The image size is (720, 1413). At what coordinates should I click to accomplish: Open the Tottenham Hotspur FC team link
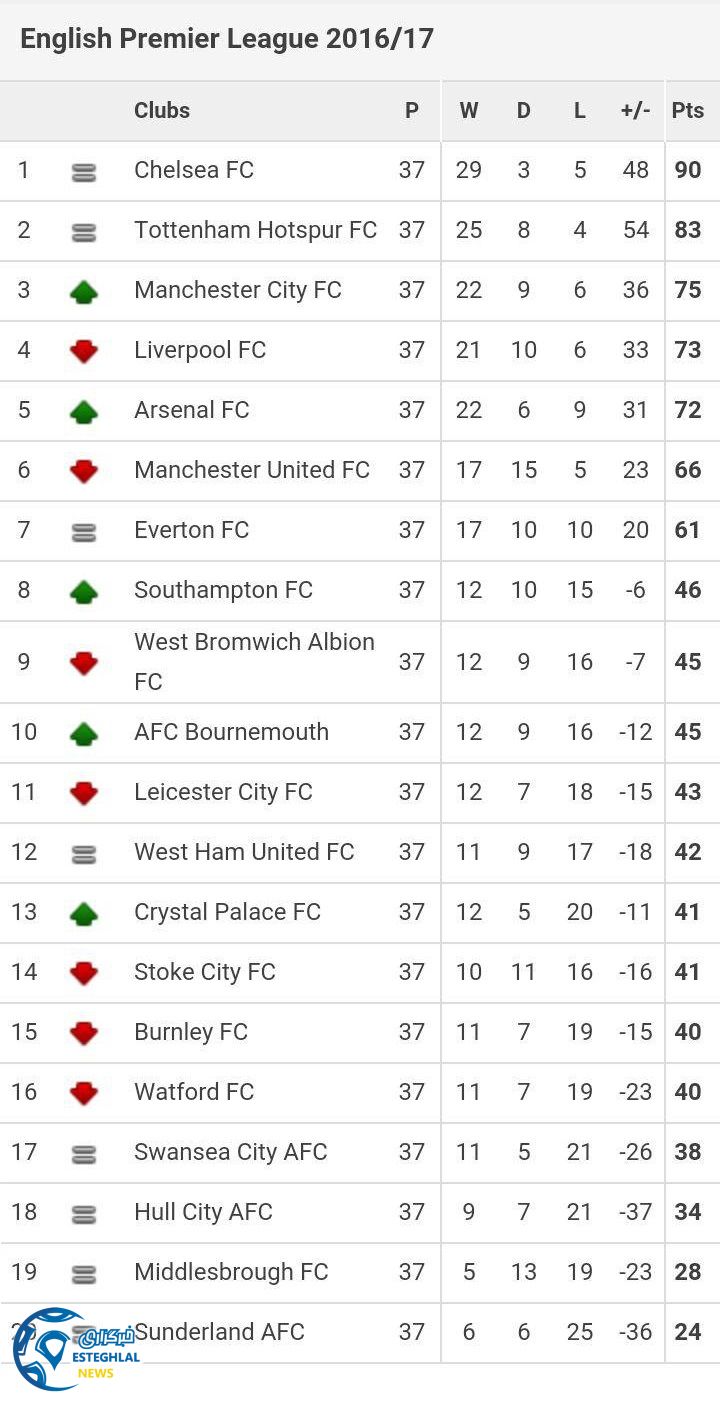[x=255, y=230]
